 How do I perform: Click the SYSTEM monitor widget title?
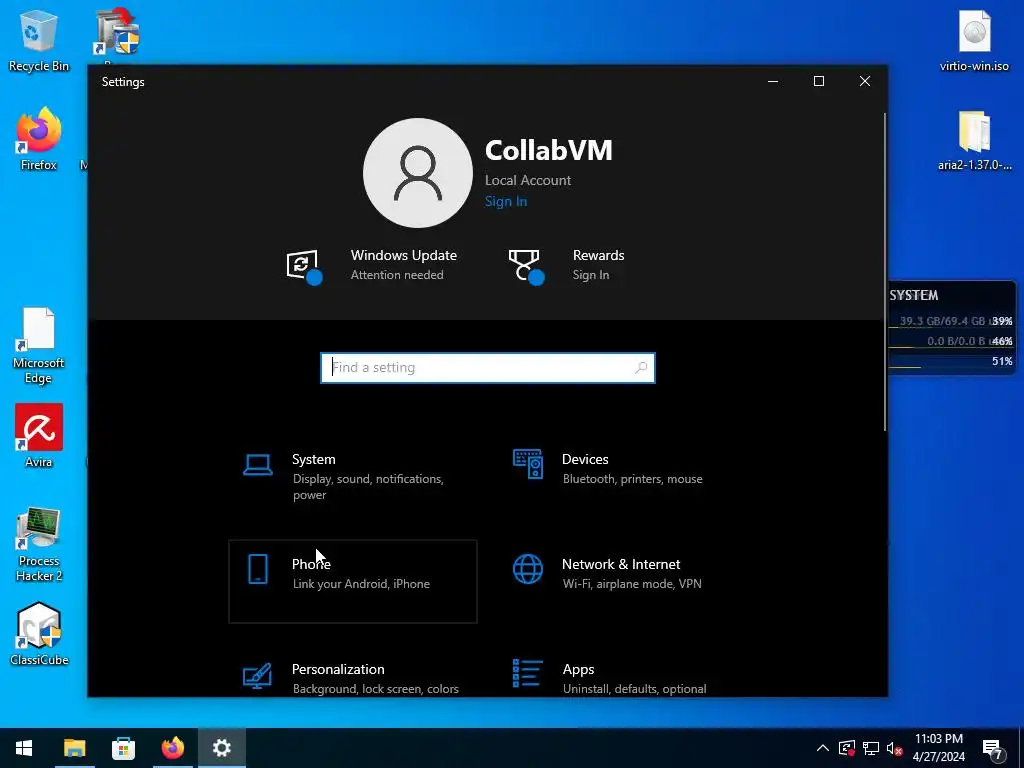tap(914, 295)
